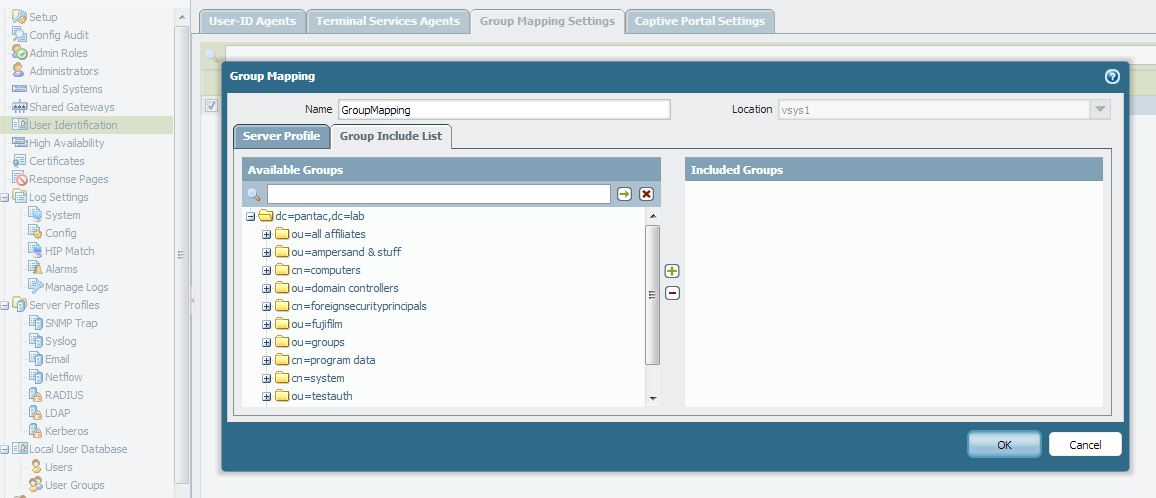Click the green arrow apply-filter icon

624,194
